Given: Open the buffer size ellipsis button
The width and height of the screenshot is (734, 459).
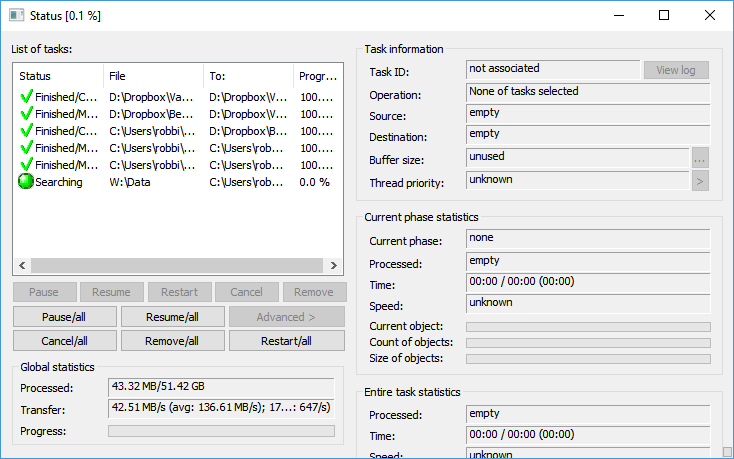Looking at the screenshot, I should click(700, 158).
